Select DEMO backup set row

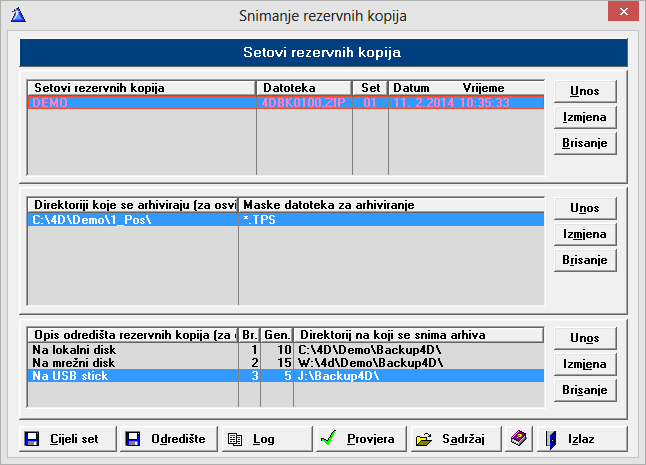tap(286, 103)
